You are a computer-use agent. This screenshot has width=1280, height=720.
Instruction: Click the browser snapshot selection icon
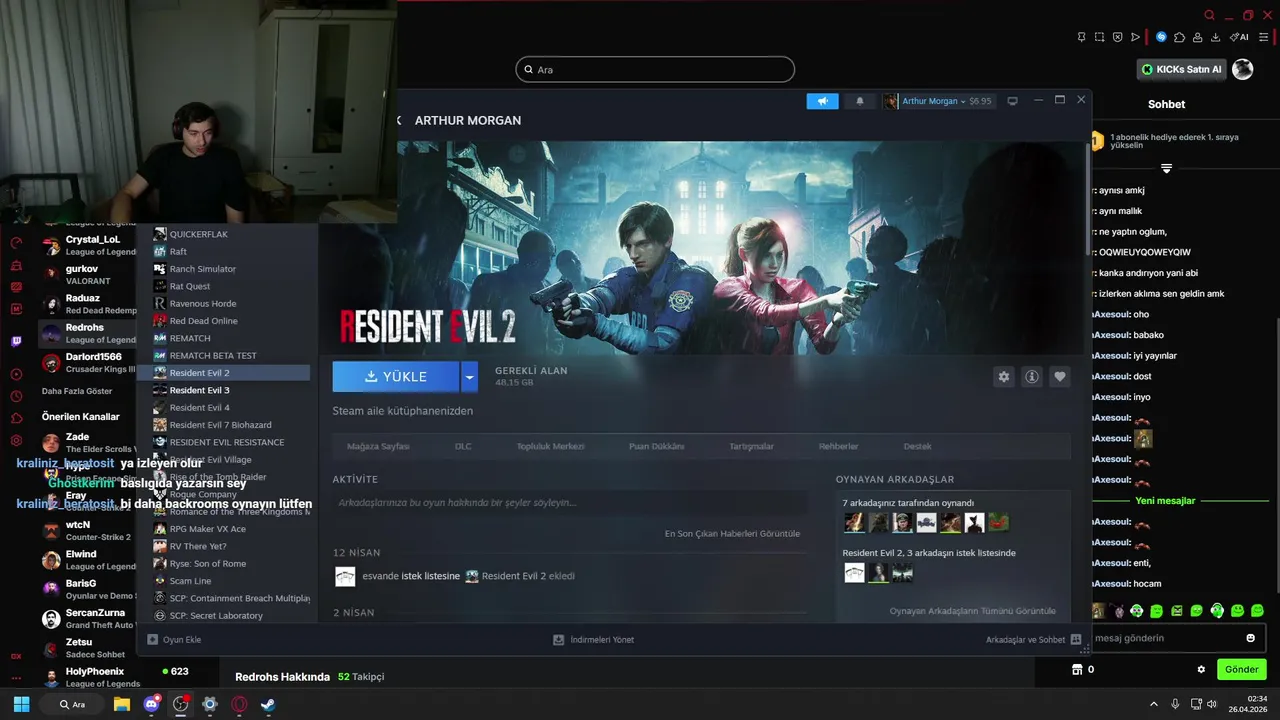click(1099, 37)
